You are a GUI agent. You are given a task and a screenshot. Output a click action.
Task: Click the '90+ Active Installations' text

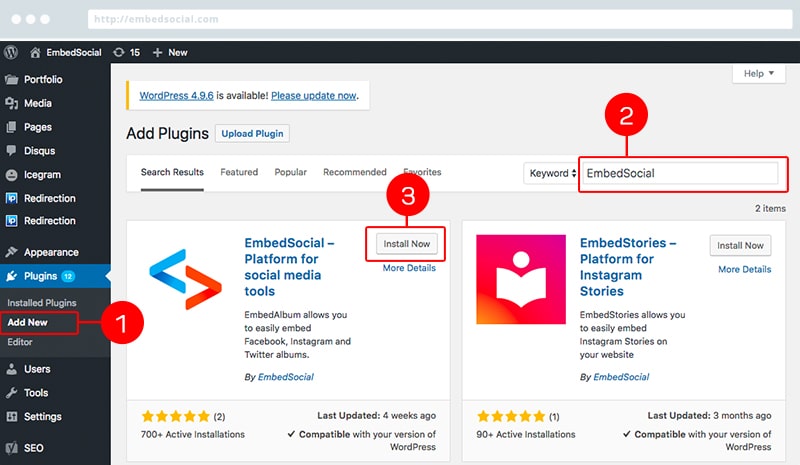526,434
